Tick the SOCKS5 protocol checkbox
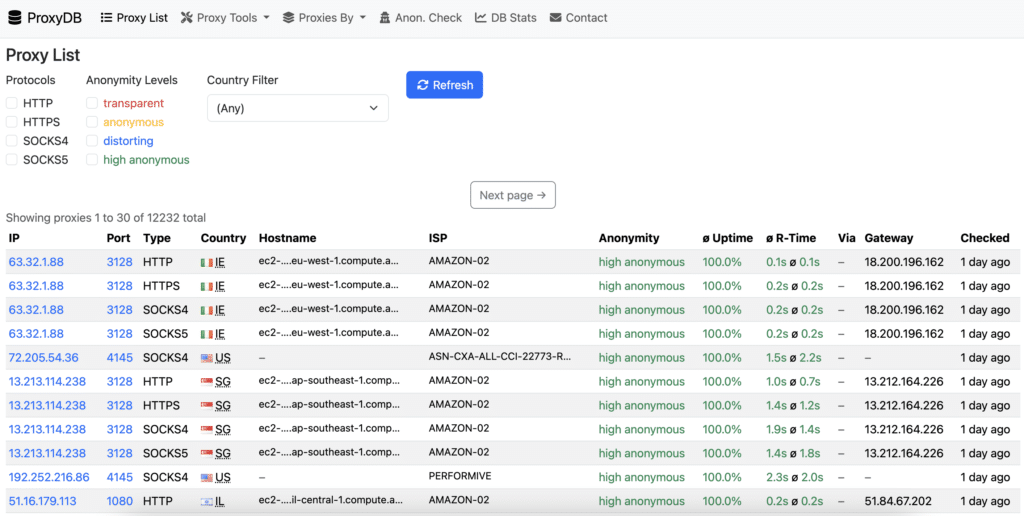 (x=12, y=160)
